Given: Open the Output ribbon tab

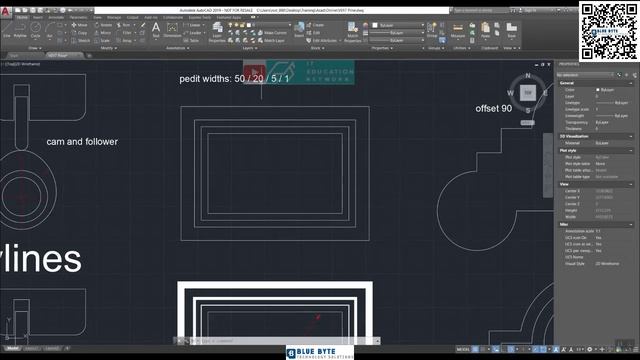Looking at the screenshot, I should [132, 18].
